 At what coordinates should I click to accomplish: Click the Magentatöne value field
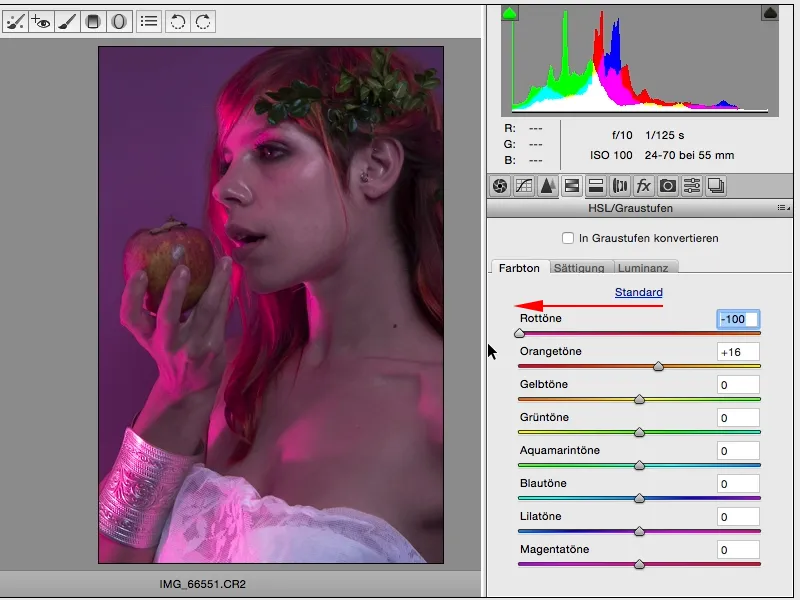(x=738, y=550)
